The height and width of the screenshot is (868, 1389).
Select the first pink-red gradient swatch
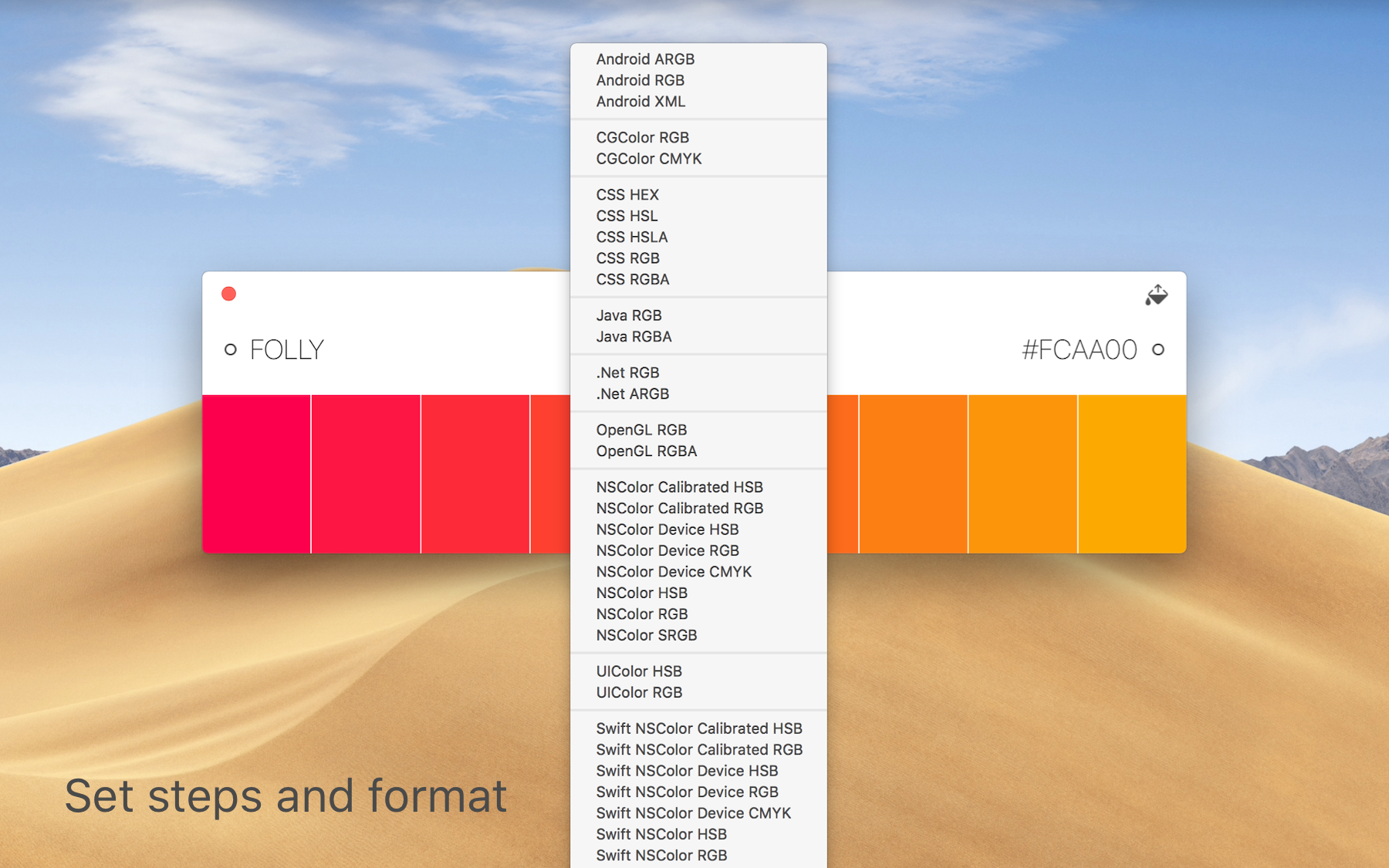(256, 474)
